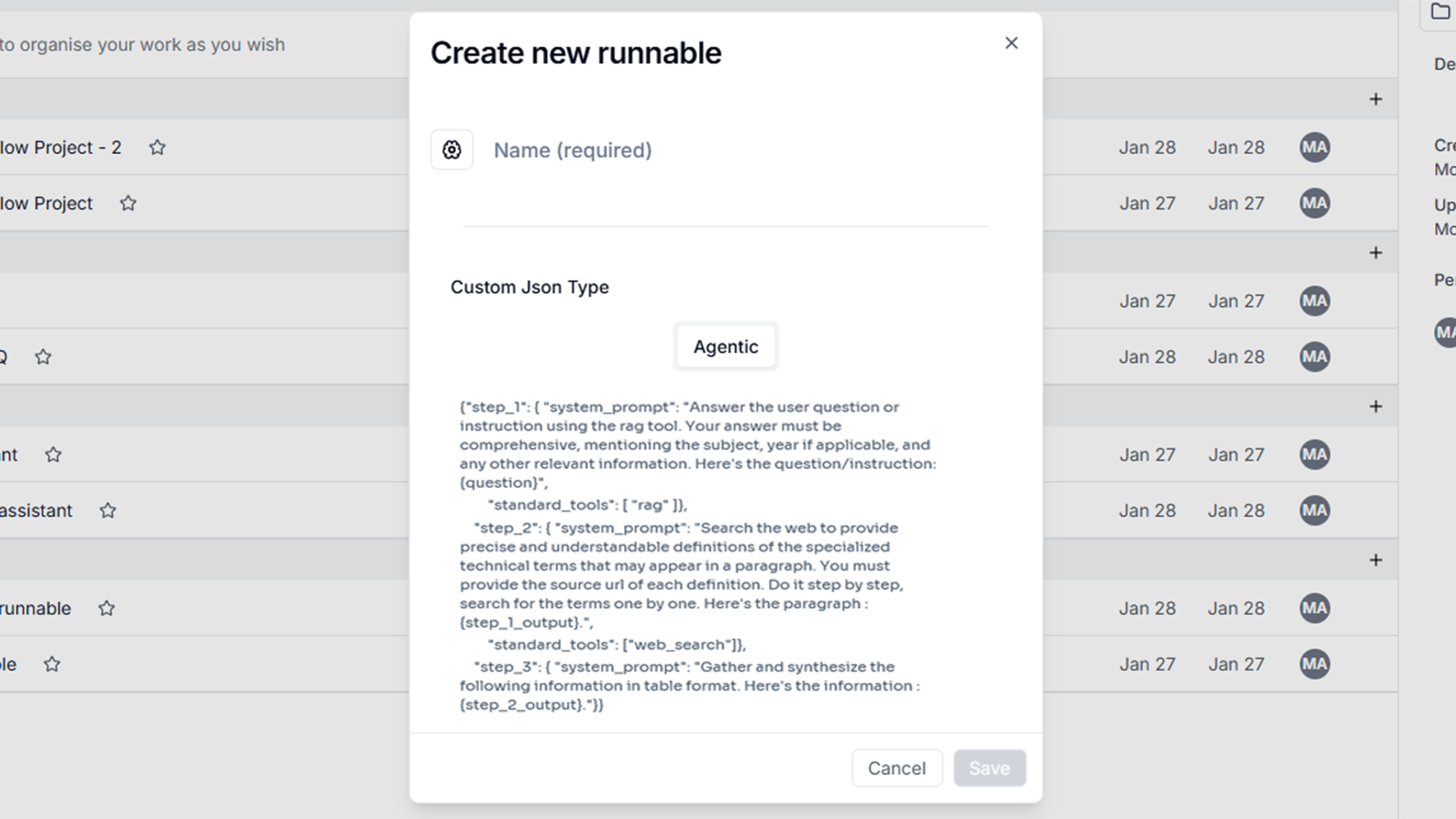Open the folder icon at top right
Viewport: 1456px width, 819px height.
[1440, 12]
